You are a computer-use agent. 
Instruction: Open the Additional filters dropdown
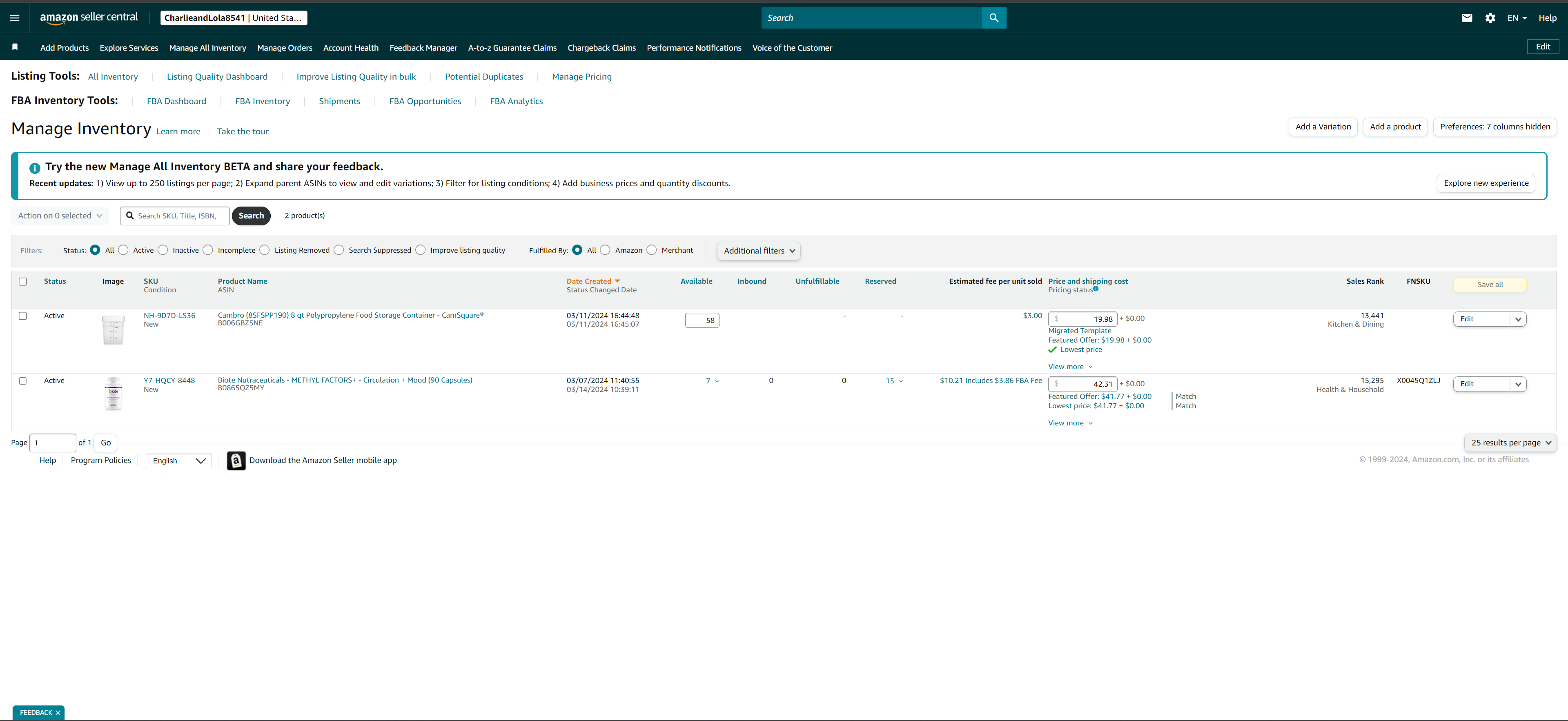758,251
